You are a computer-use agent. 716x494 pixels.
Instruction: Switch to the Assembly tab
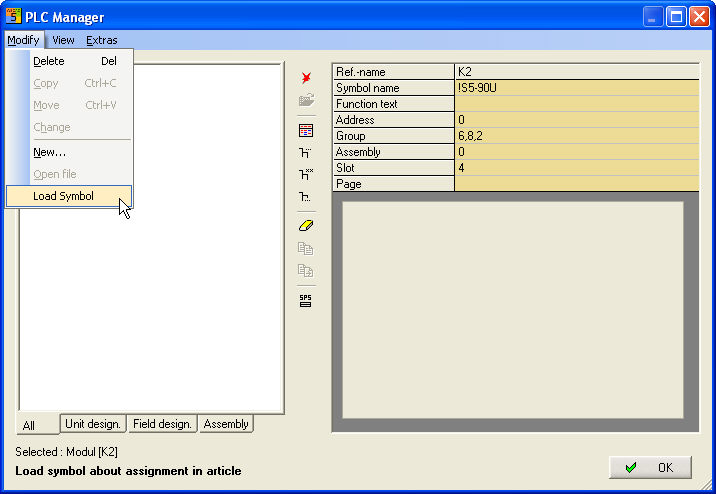click(x=226, y=424)
